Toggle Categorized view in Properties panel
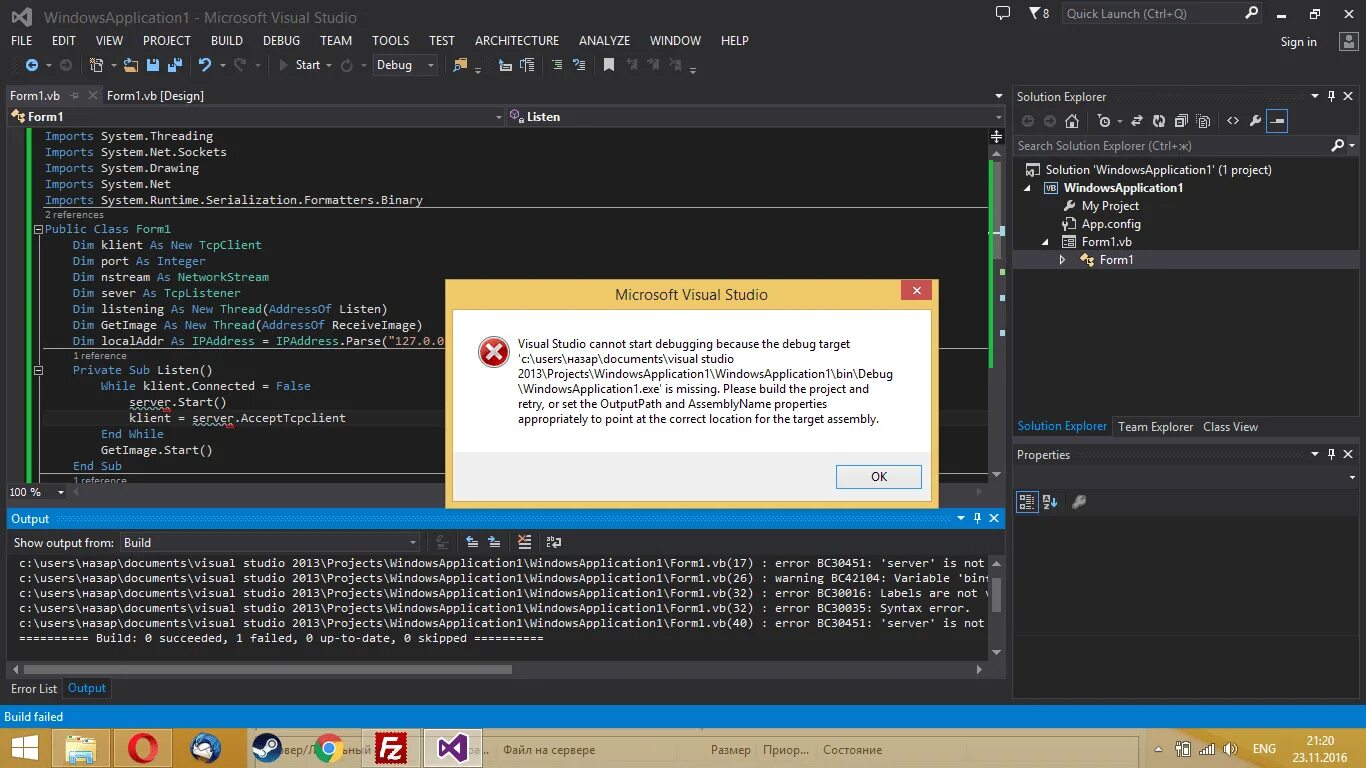 coord(1027,502)
